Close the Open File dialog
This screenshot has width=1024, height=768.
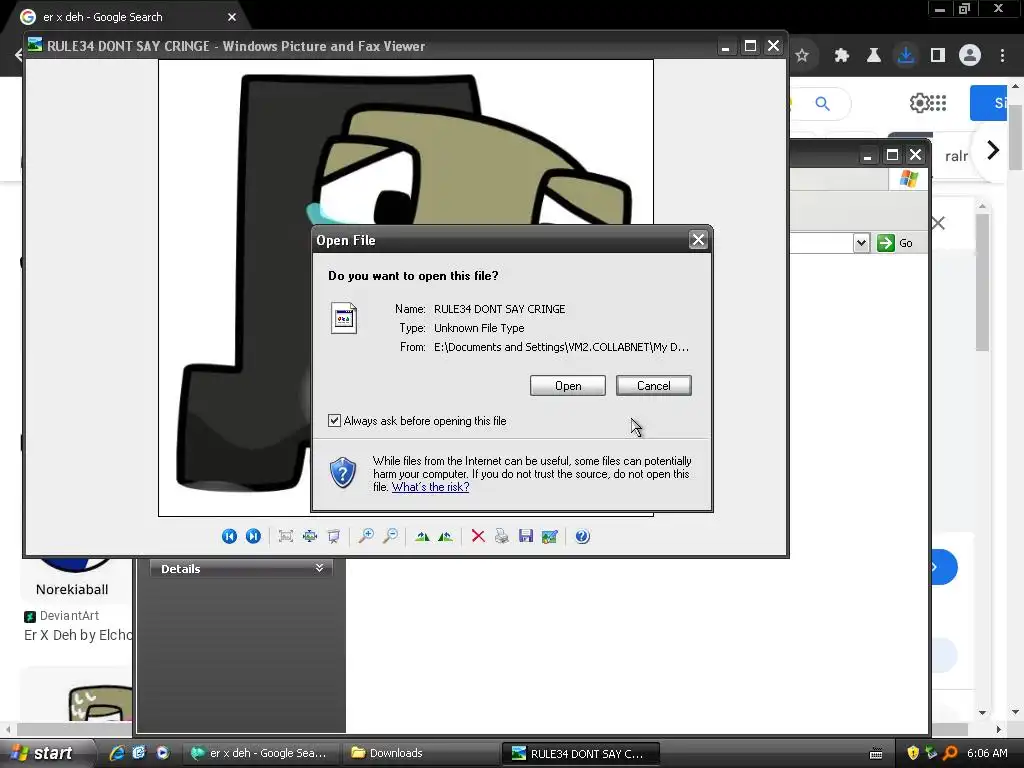point(698,240)
